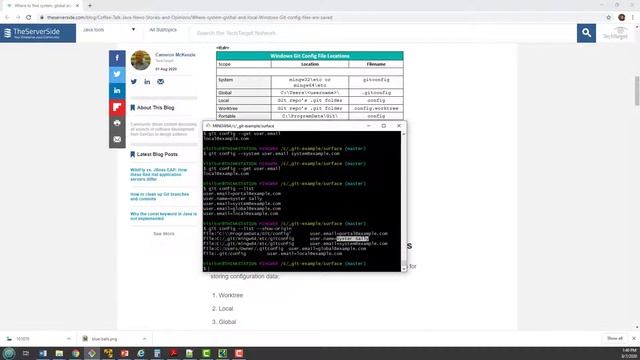This screenshot has height=360, width=640.
Task: Switch to the Git config article tab
Action: coord(42,6)
